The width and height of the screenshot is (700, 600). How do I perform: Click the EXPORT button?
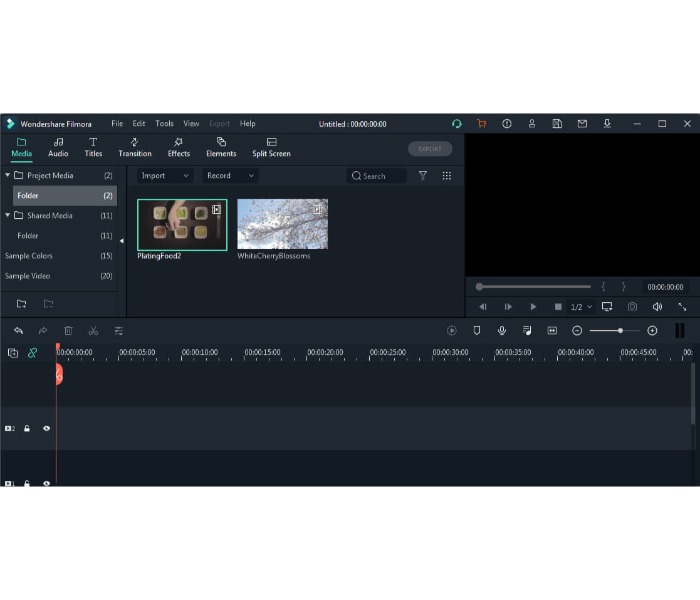[x=430, y=149]
